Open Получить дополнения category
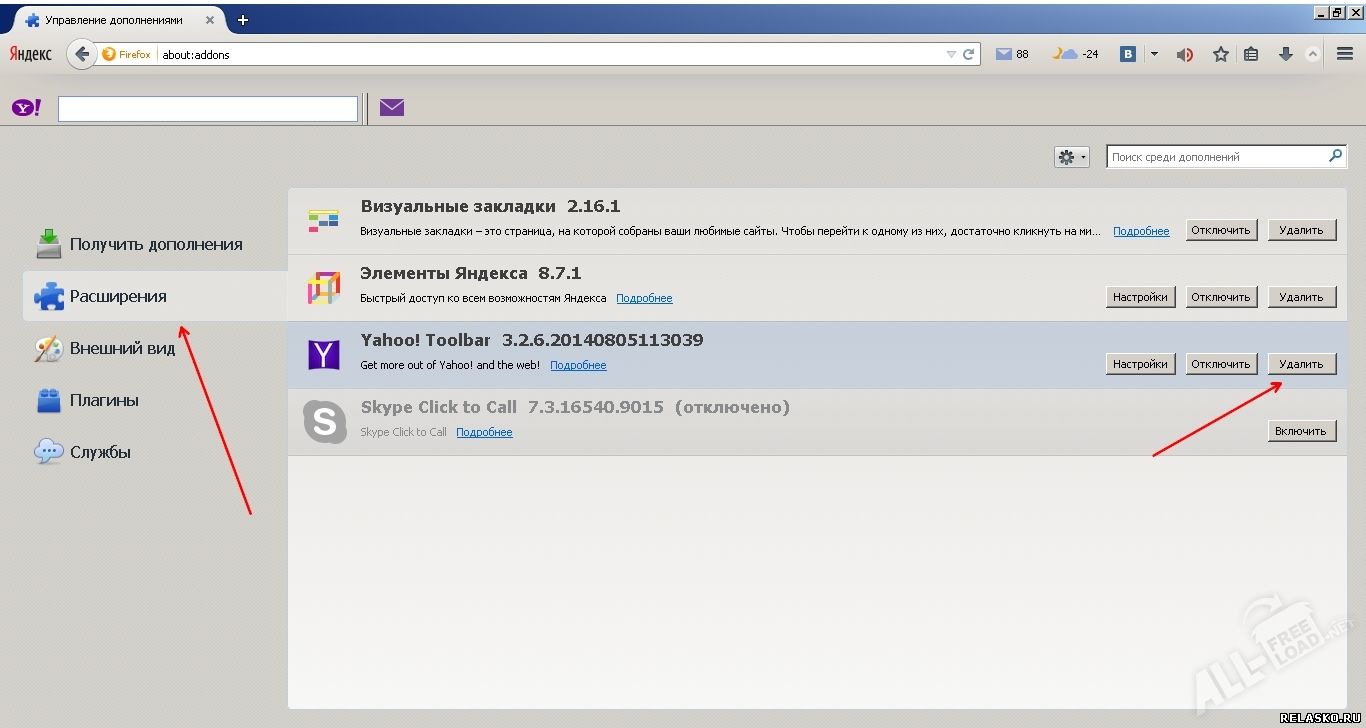The width and height of the screenshot is (1366, 728). click(x=155, y=244)
